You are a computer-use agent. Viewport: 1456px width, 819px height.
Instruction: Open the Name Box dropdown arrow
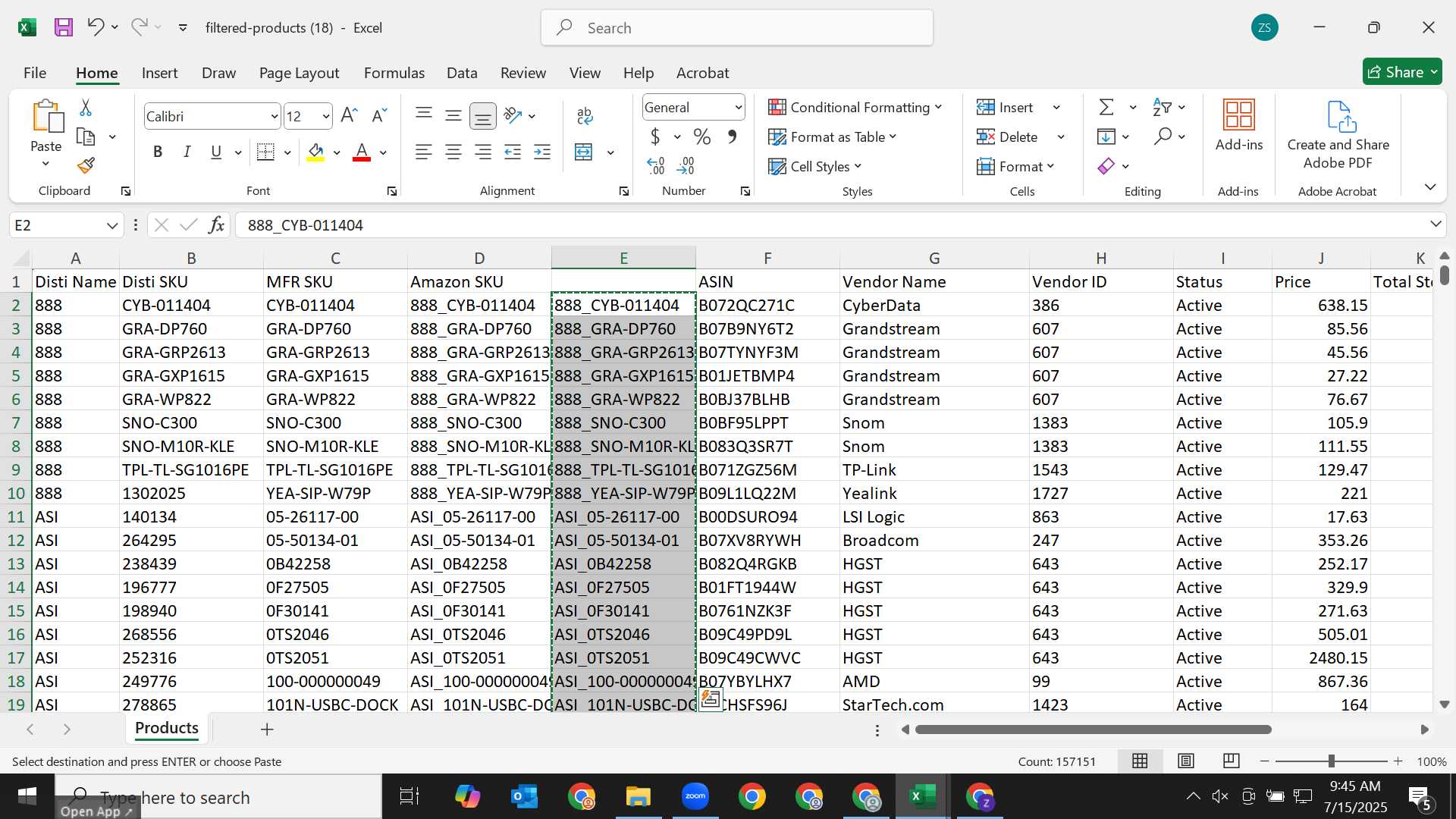click(x=112, y=225)
